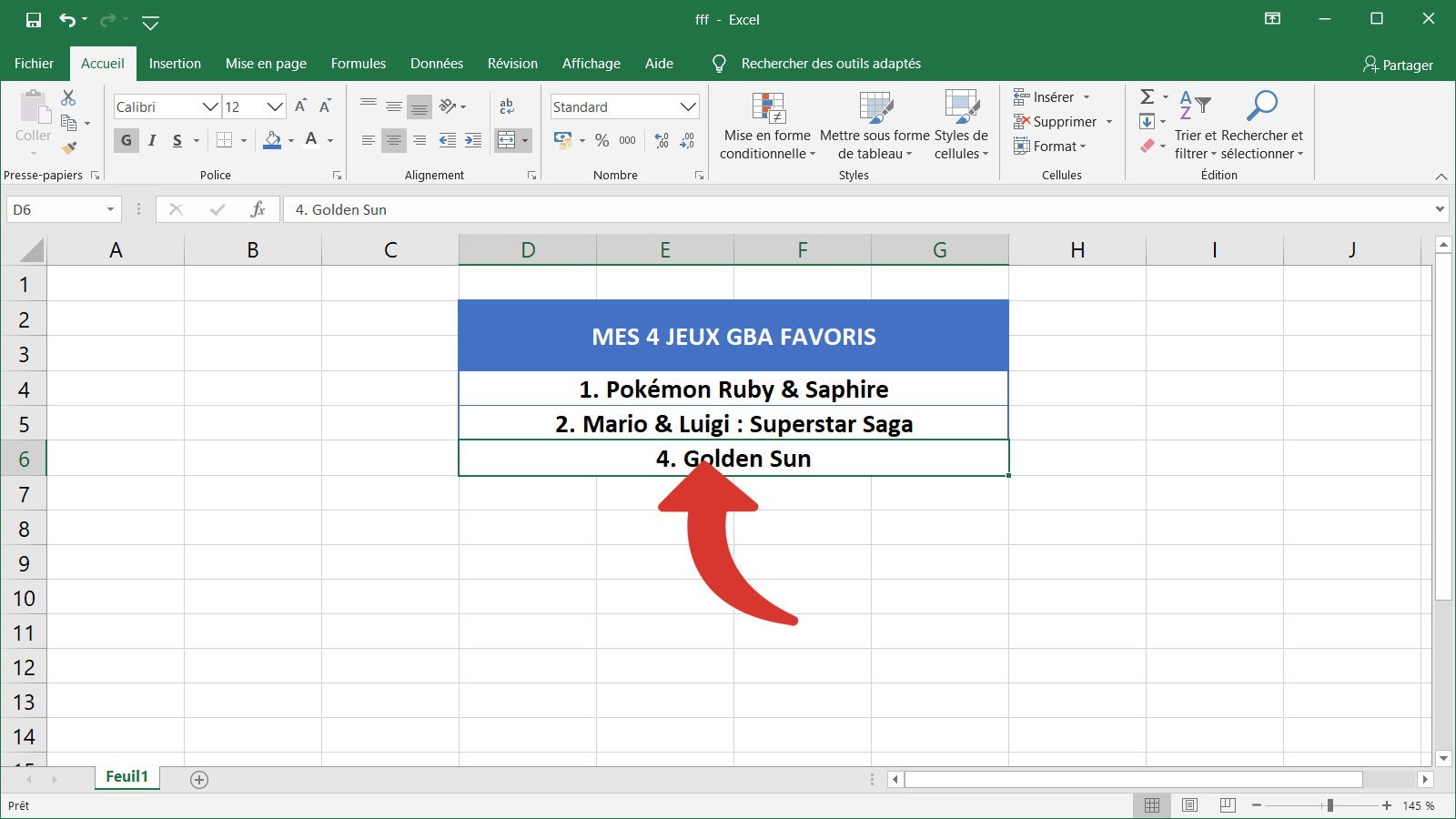Image resolution: width=1456 pixels, height=819 pixels.
Task: Apply the percentage number format
Action: (x=600, y=140)
